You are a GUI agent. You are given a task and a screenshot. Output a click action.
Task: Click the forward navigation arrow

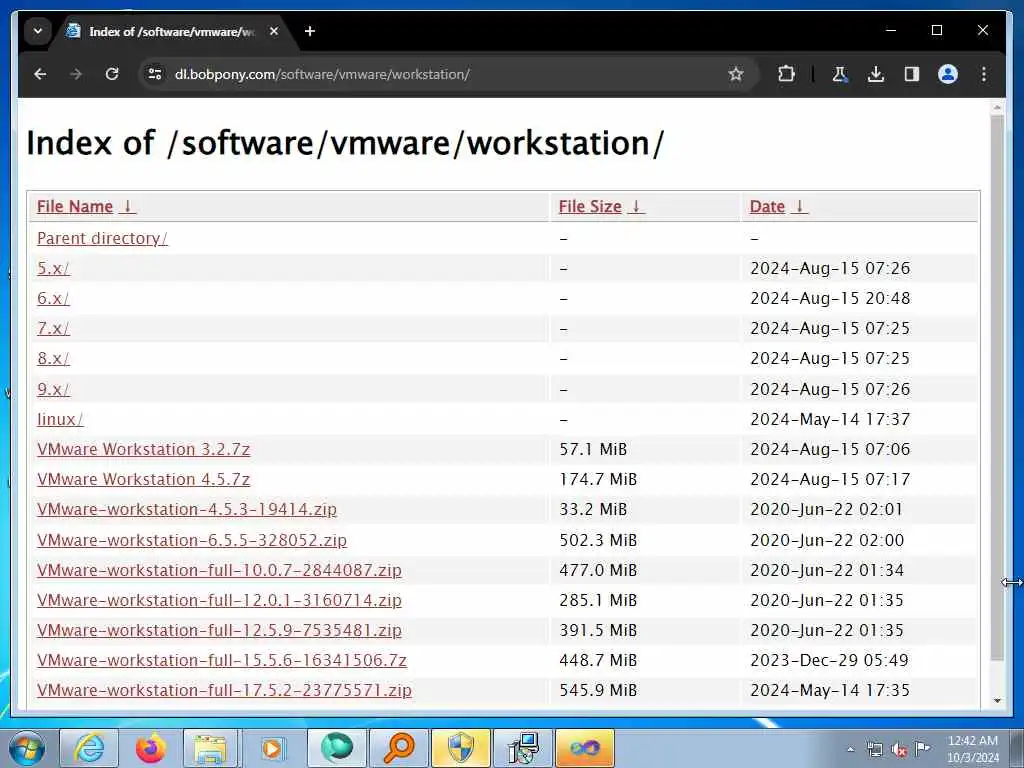[x=76, y=74]
